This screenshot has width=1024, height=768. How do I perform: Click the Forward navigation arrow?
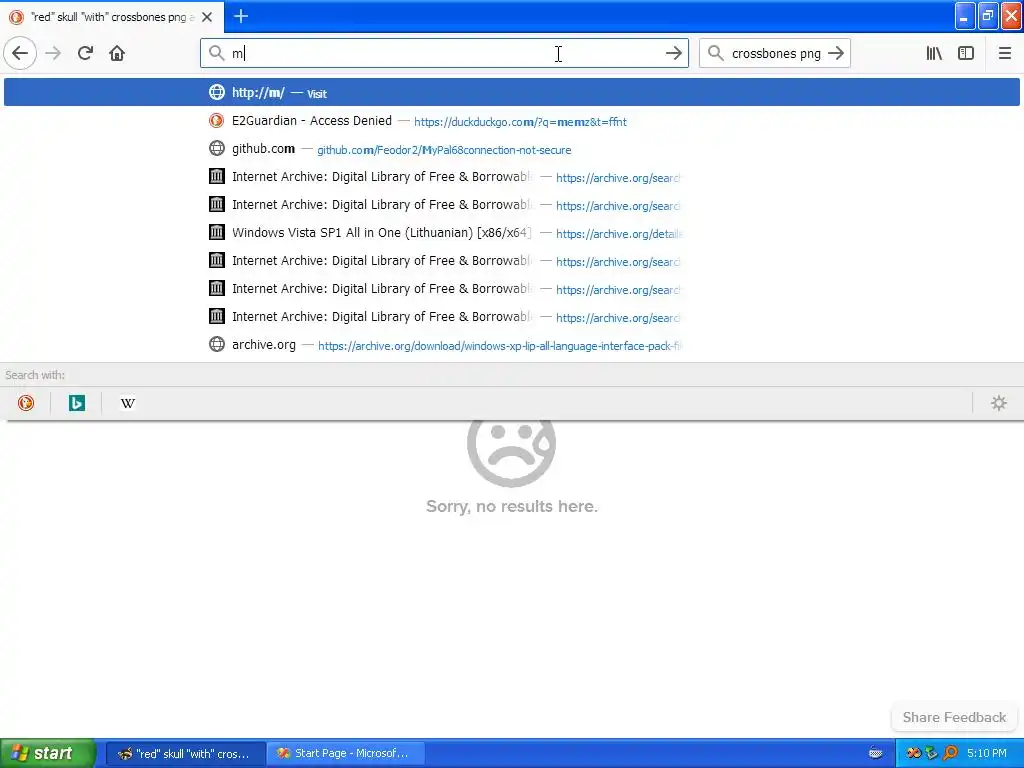(53, 53)
